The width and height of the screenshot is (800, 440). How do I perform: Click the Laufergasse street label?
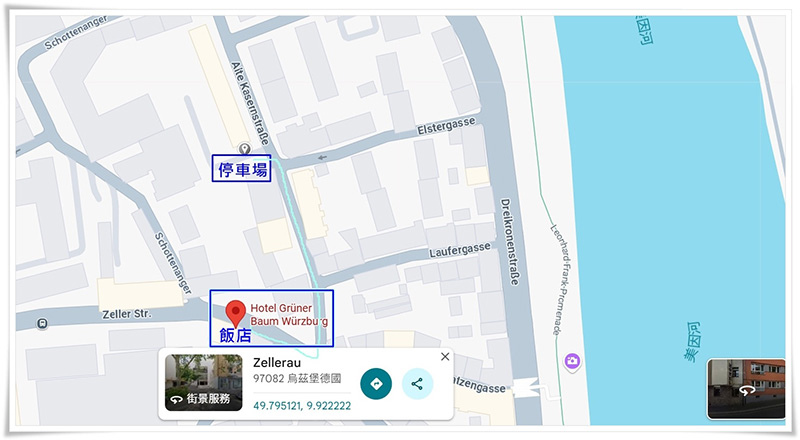click(x=460, y=250)
